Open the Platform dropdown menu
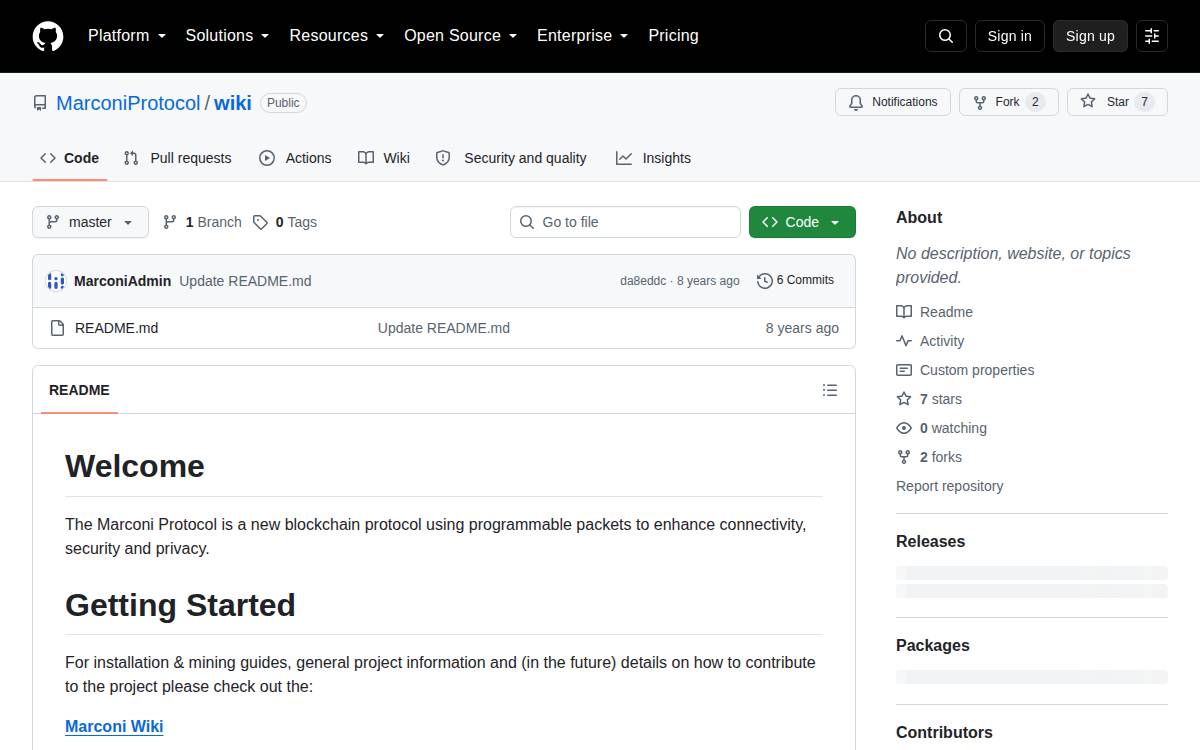 127,36
